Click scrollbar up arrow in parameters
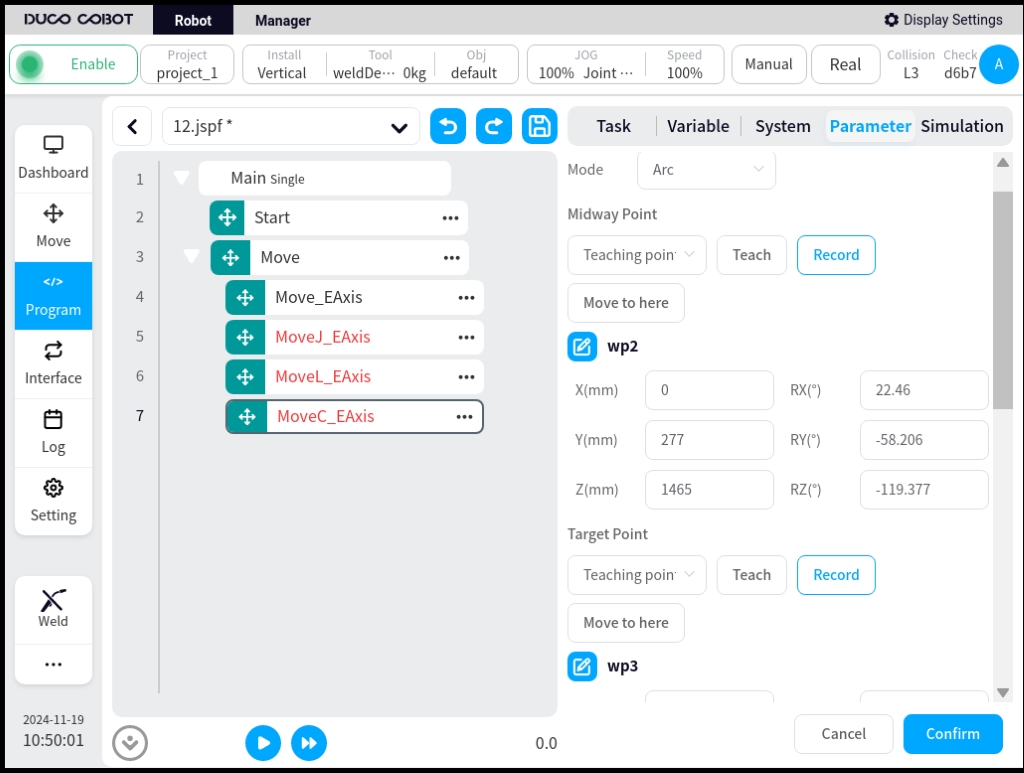Image resolution: width=1024 pixels, height=773 pixels. 1003,162
